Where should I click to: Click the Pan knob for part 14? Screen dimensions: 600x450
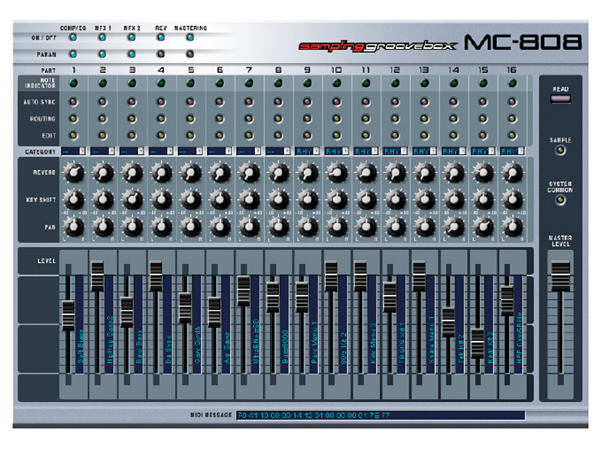(x=454, y=227)
